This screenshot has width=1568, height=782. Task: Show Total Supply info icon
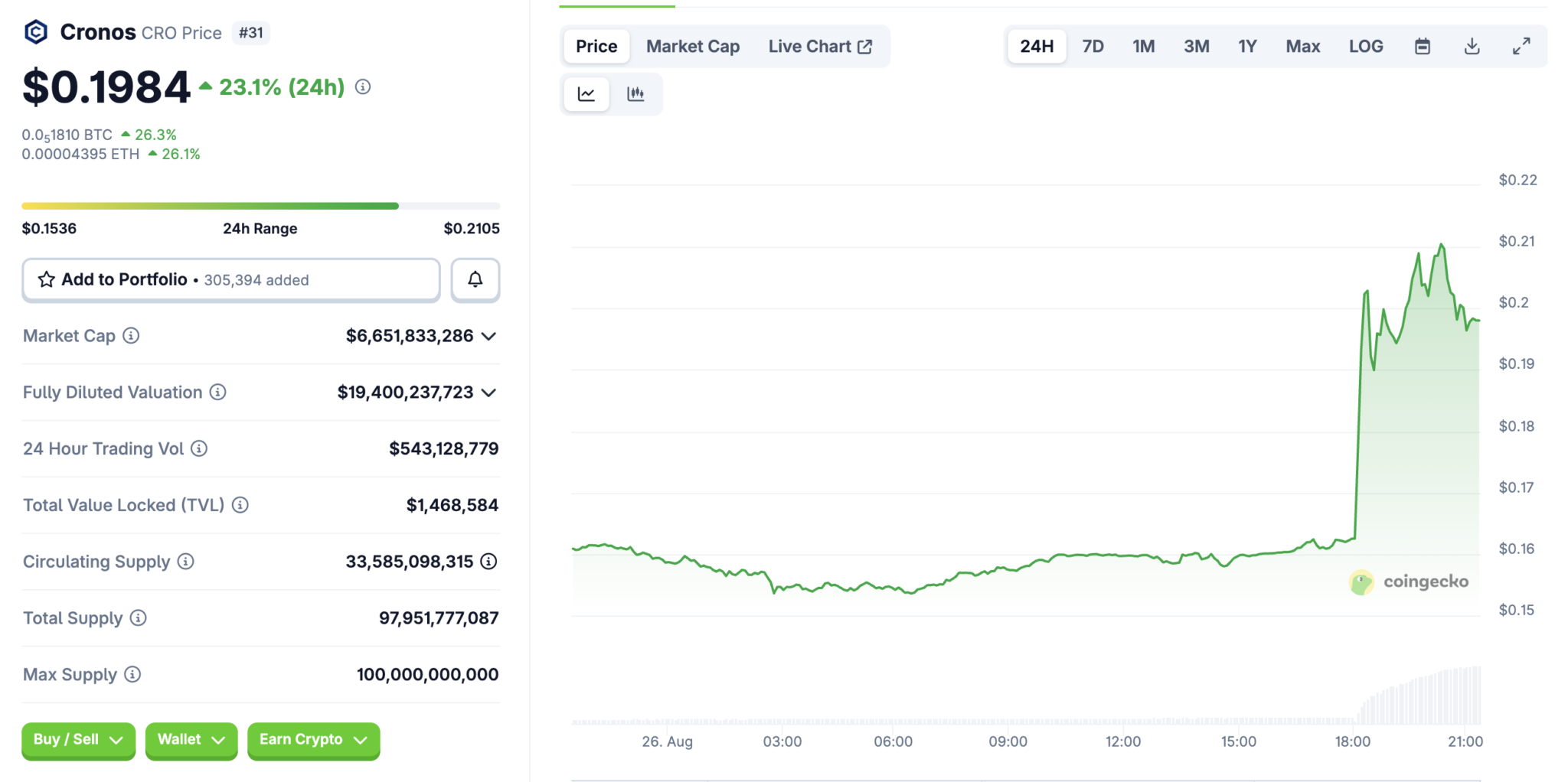(x=138, y=618)
